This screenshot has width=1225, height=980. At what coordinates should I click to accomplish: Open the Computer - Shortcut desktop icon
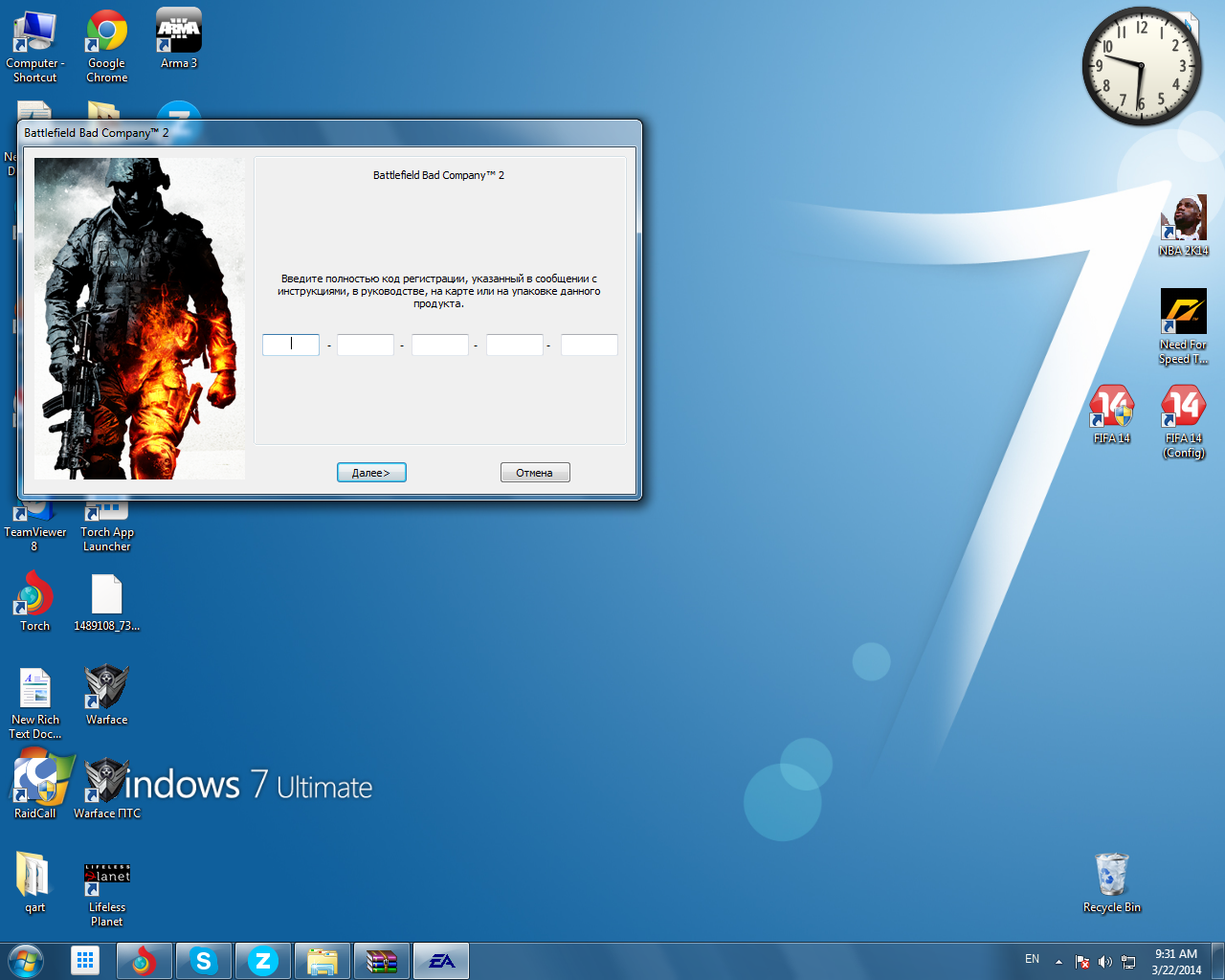34,46
